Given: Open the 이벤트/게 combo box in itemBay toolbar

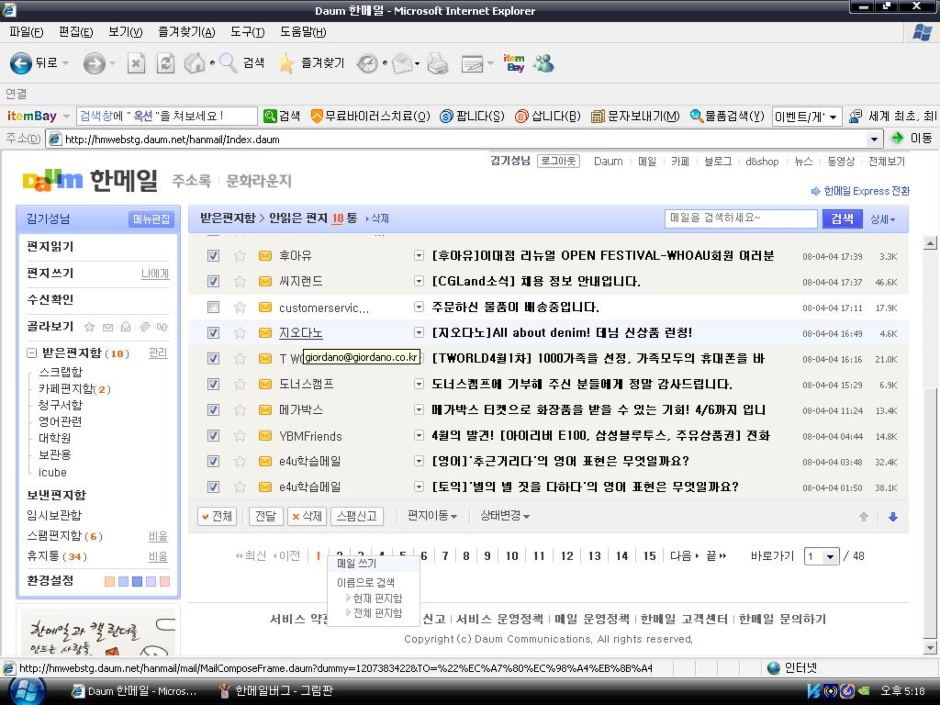Looking at the screenshot, I should point(807,116).
